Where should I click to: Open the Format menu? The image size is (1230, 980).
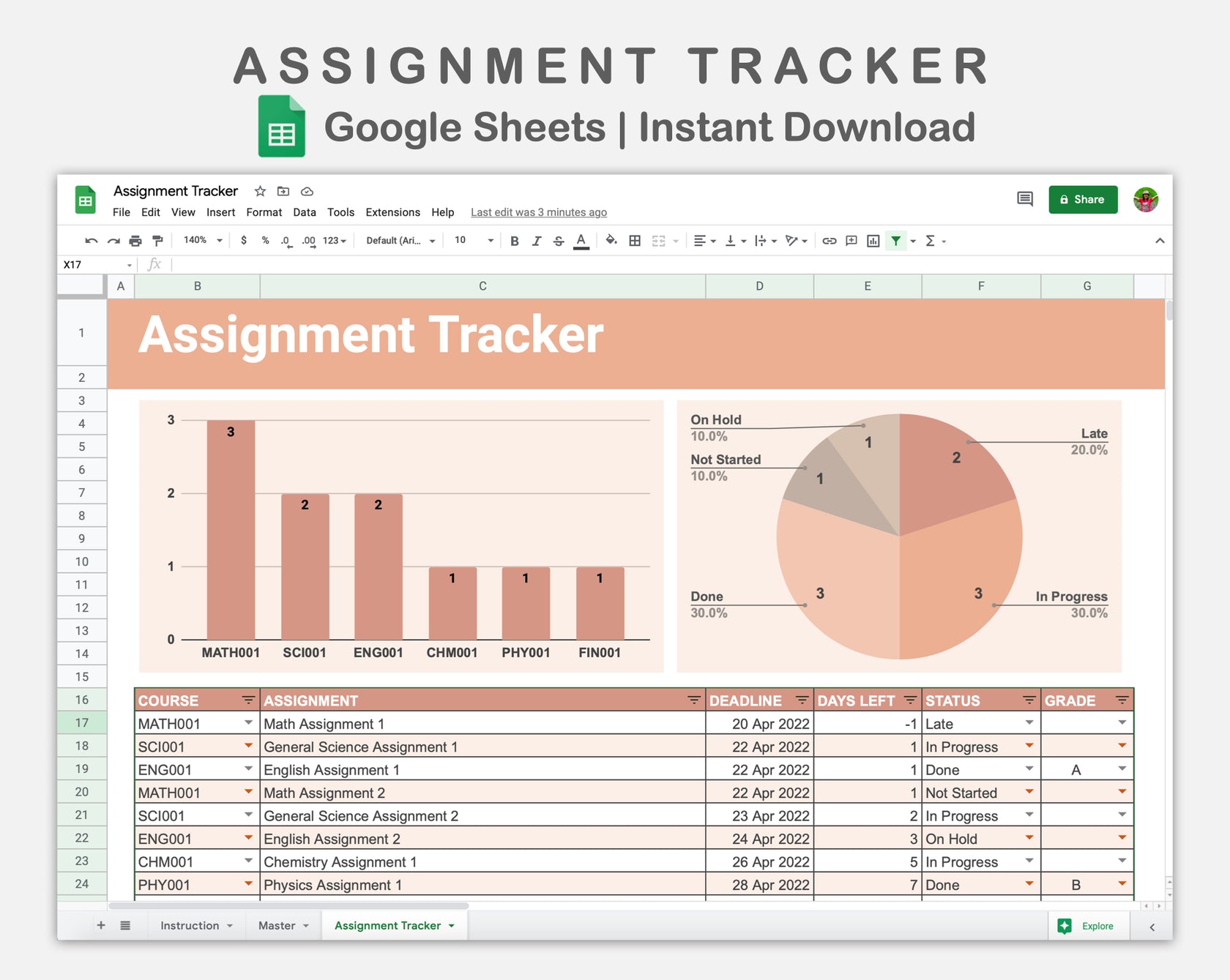pos(264,212)
